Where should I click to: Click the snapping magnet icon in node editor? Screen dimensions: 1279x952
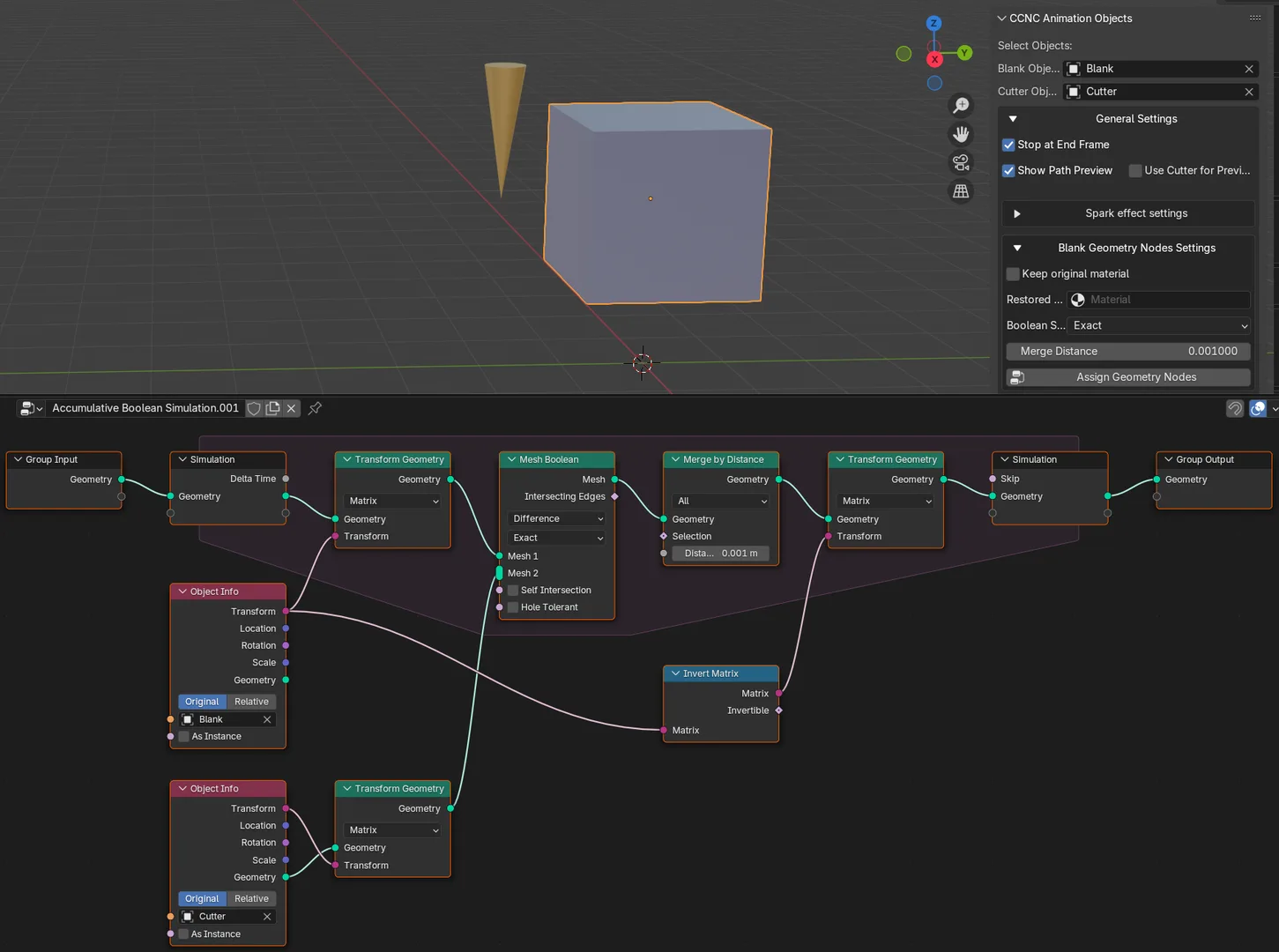[x=1235, y=408]
